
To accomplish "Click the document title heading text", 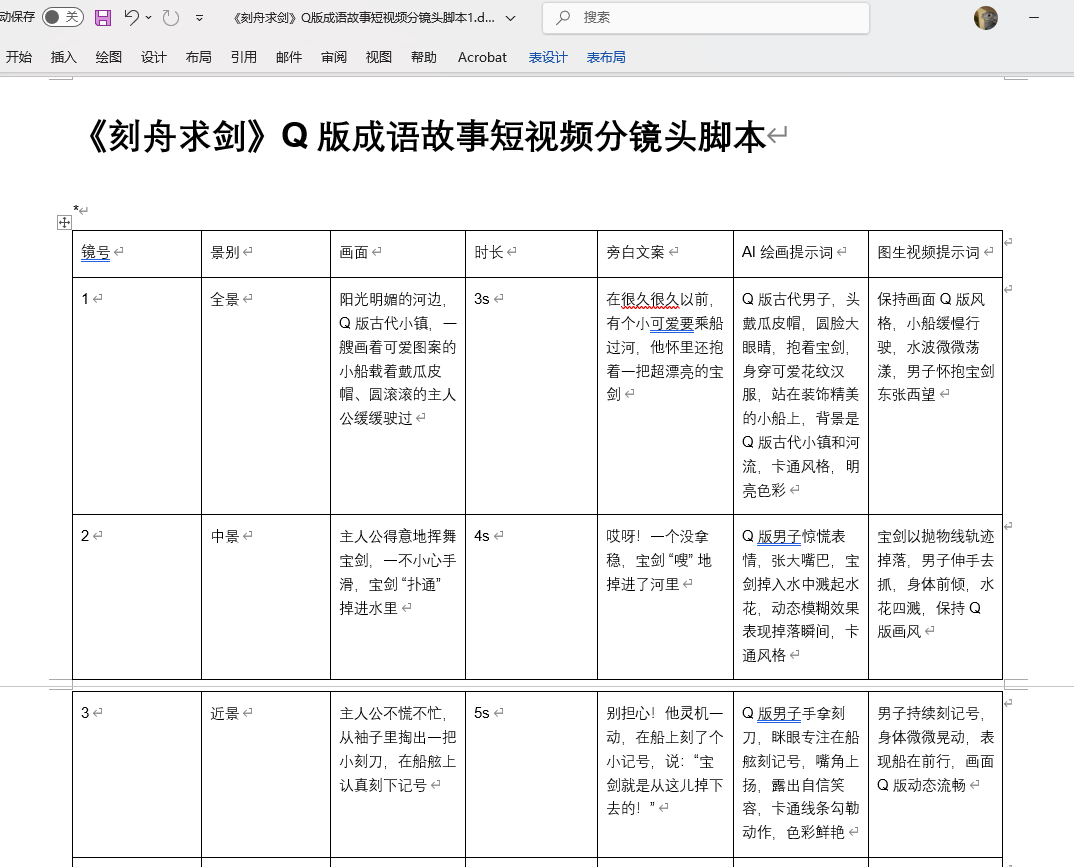I will tap(423, 136).
